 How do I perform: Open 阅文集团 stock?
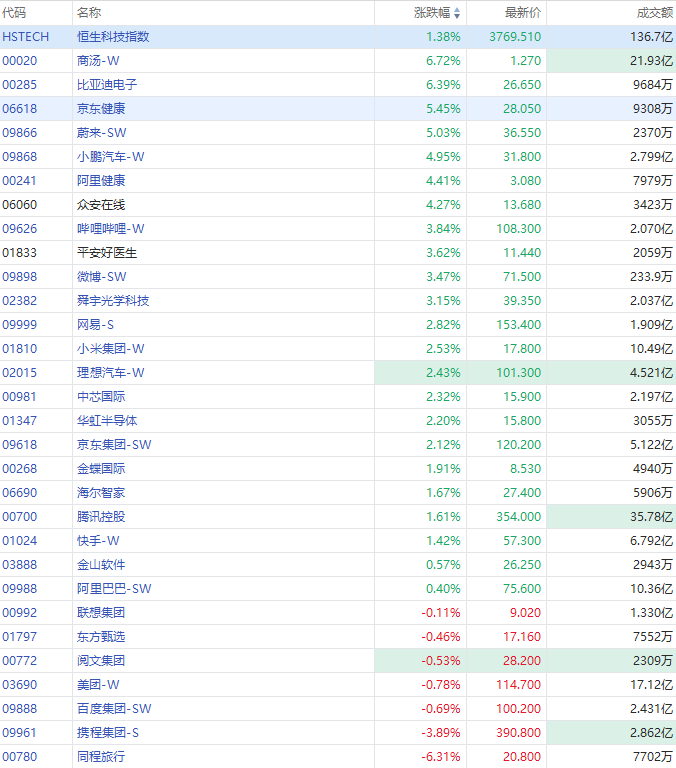pos(101,661)
